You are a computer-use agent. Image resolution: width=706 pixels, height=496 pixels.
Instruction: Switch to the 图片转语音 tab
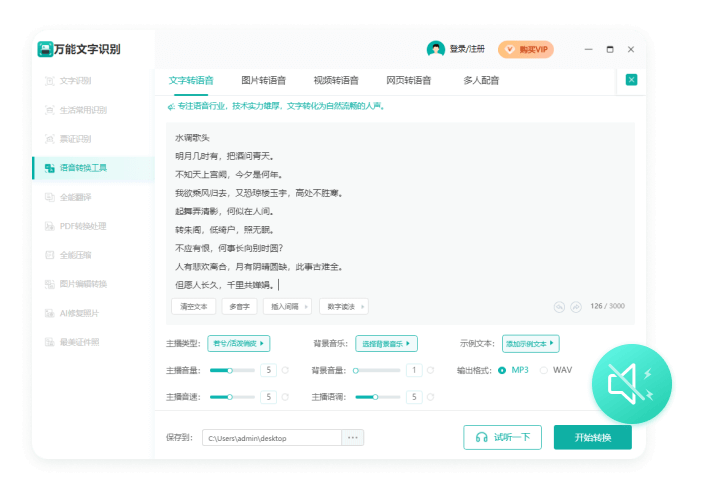point(263,81)
